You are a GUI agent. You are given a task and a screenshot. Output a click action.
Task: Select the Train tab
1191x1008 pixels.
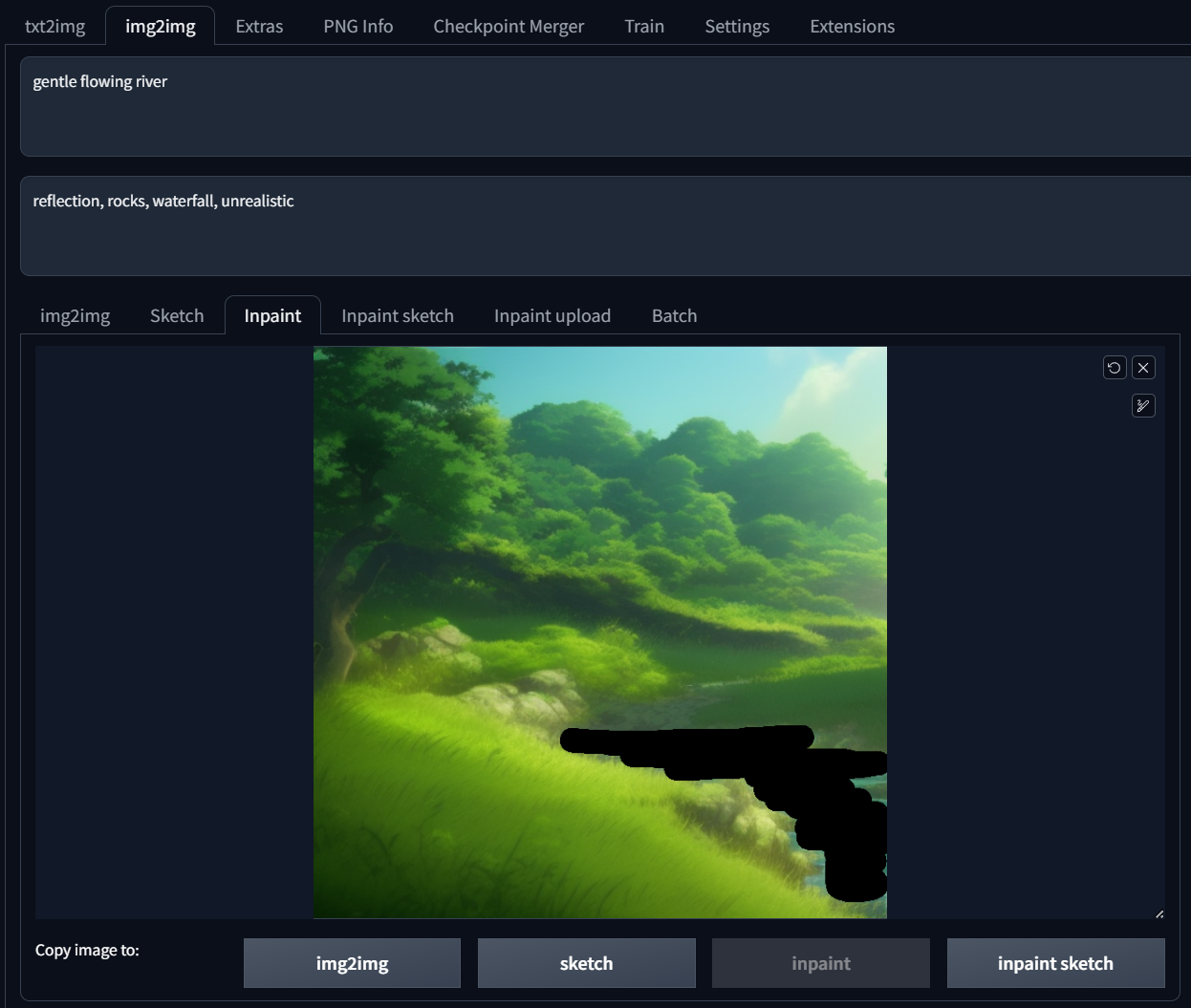pyautogui.click(x=644, y=26)
